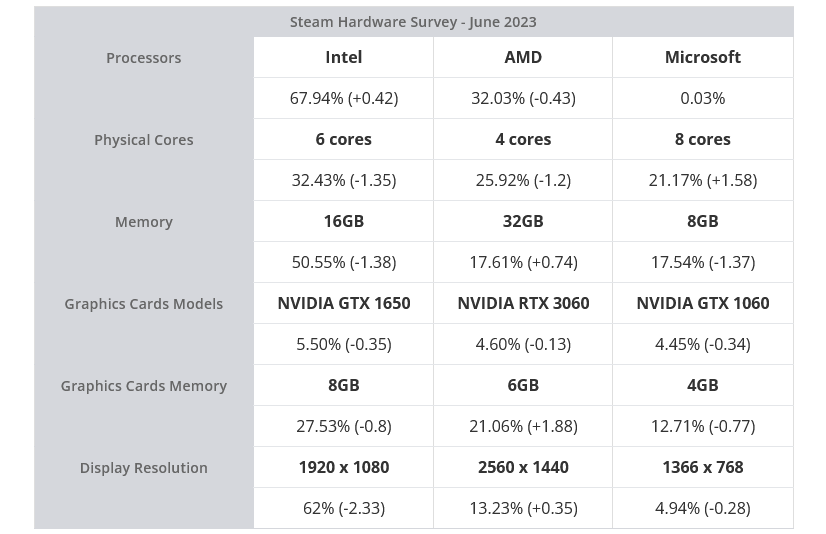Select the NVIDIA GTX 1060 cell
The image size is (826, 534).
coord(703,303)
